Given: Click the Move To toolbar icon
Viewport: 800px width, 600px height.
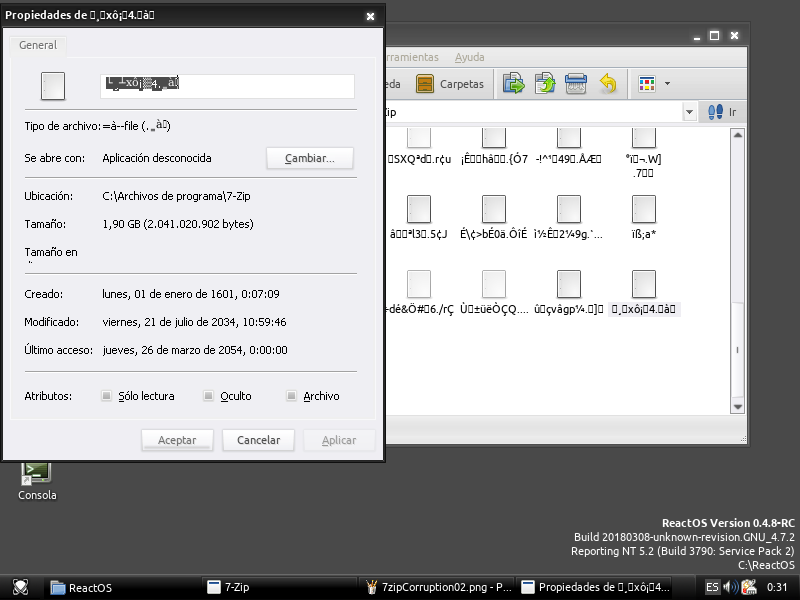Looking at the screenshot, I should tap(514, 84).
